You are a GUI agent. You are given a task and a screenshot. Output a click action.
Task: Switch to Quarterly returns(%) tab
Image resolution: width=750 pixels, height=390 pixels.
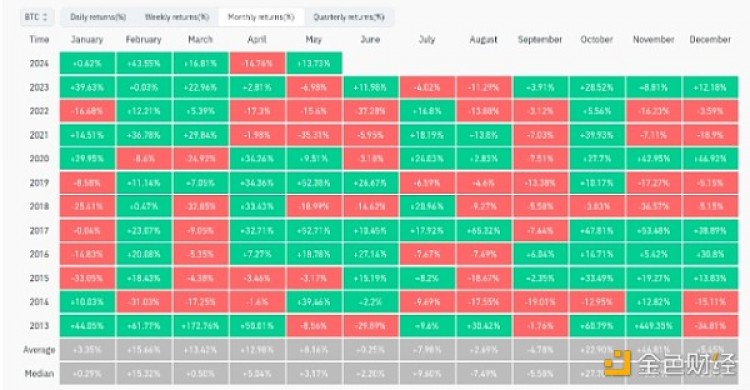pos(349,17)
